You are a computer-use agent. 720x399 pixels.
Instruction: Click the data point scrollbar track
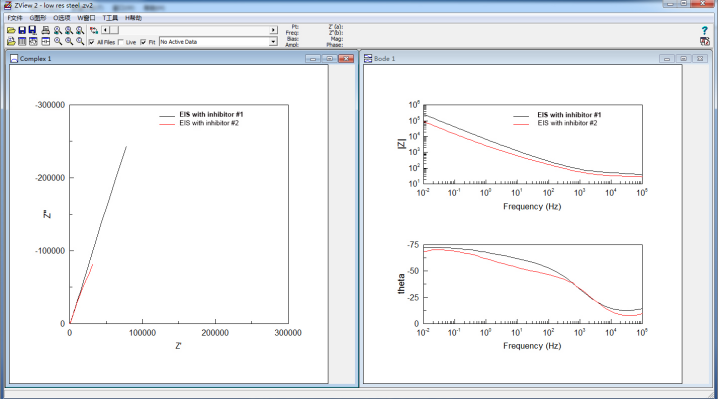pyautogui.click(x=194, y=30)
